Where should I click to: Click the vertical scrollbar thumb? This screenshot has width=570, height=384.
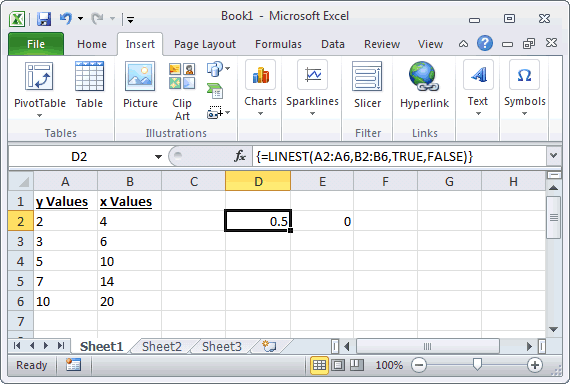tap(554, 217)
